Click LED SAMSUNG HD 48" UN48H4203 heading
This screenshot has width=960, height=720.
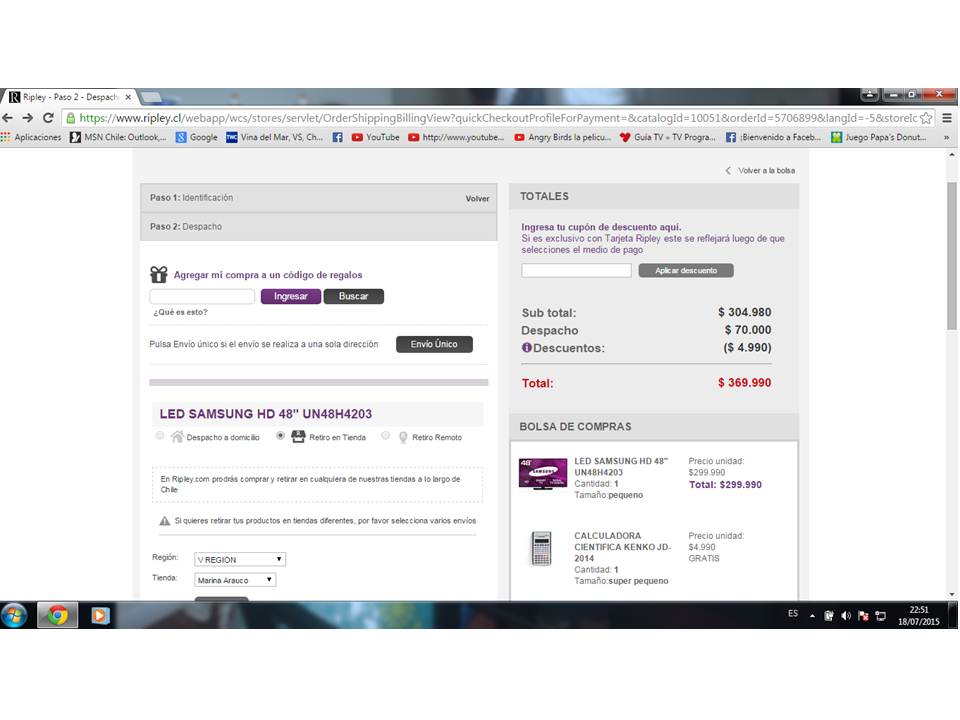tap(266, 414)
